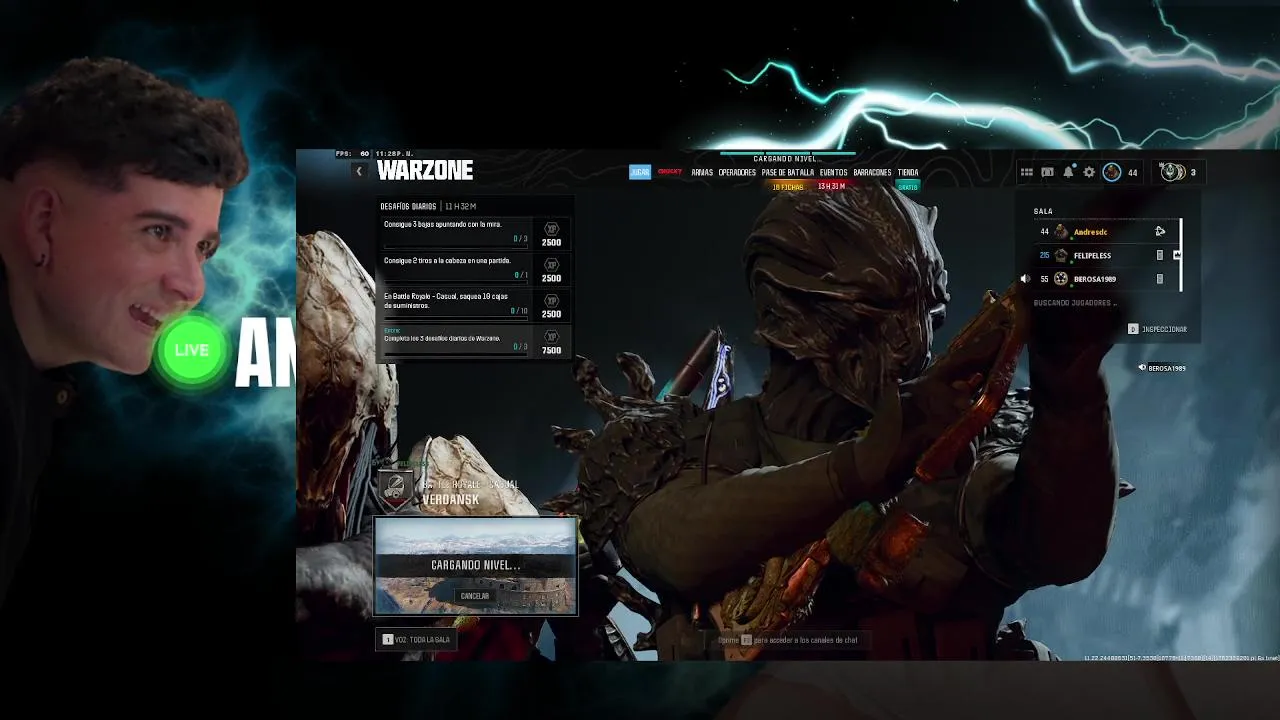Image resolution: width=1280 pixels, height=720 pixels.
Task: Click the speaker icon beside the floating BEROSA1989 tag
Action: click(x=1142, y=368)
